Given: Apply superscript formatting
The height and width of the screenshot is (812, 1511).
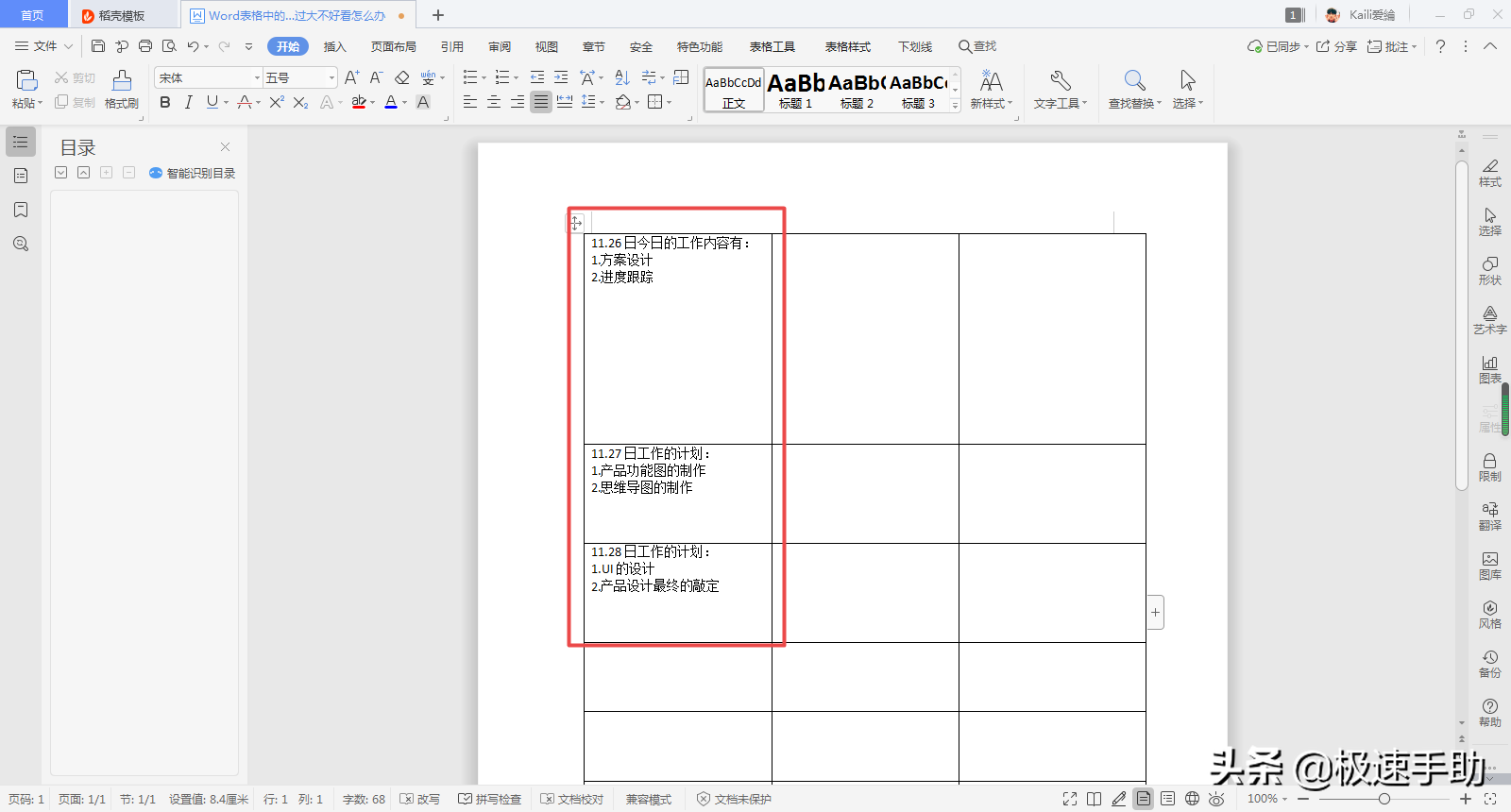Looking at the screenshot, I should 276,102.
